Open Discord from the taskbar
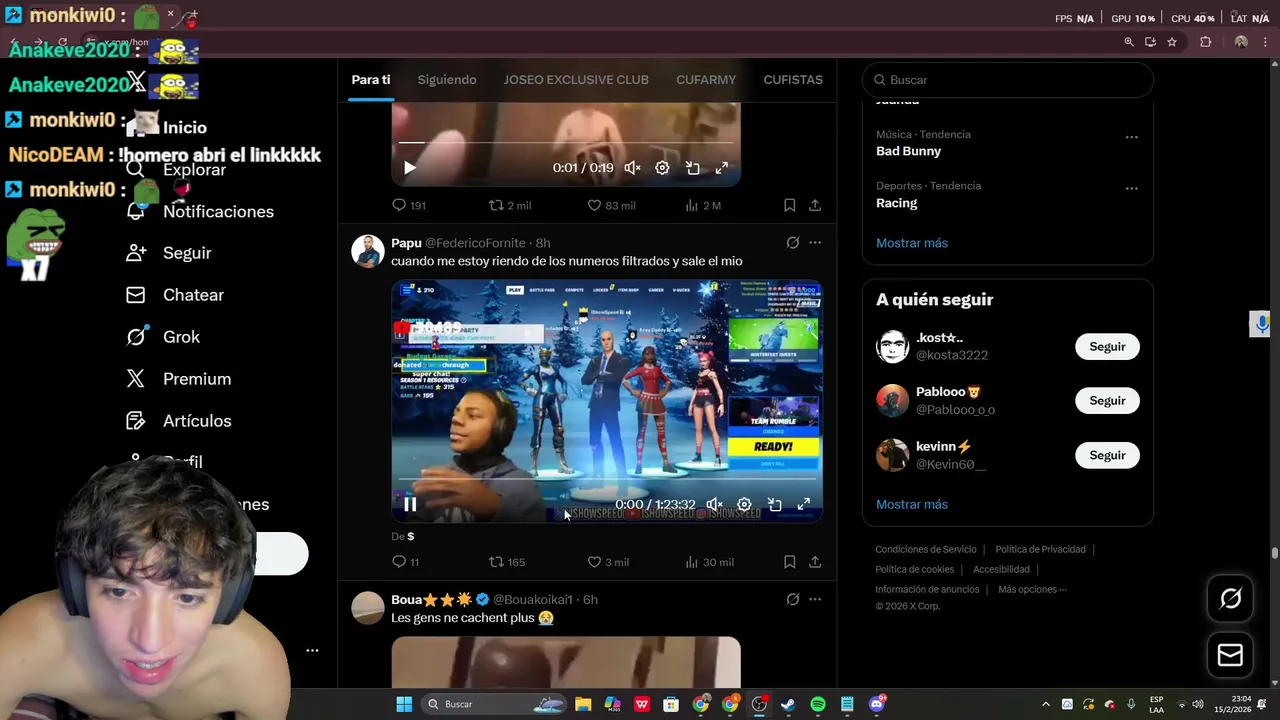The height and width of the screenshot is (720, 1280). (x=877, y=704)
